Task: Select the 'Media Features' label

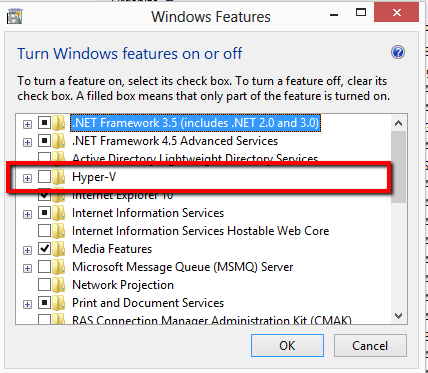Action: point(112,249)
